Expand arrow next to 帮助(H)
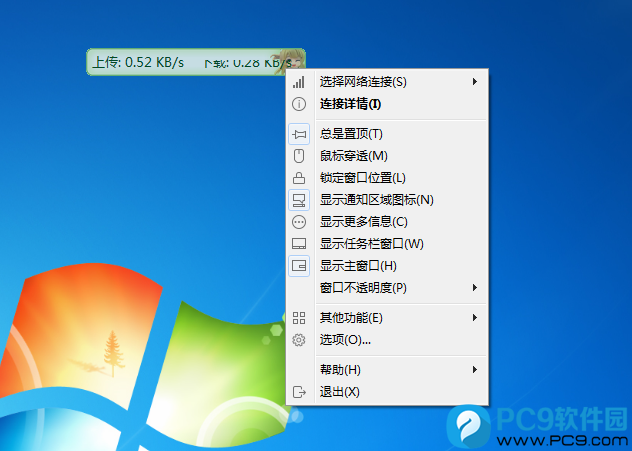632x451 pixels. (x=475, y=370)
